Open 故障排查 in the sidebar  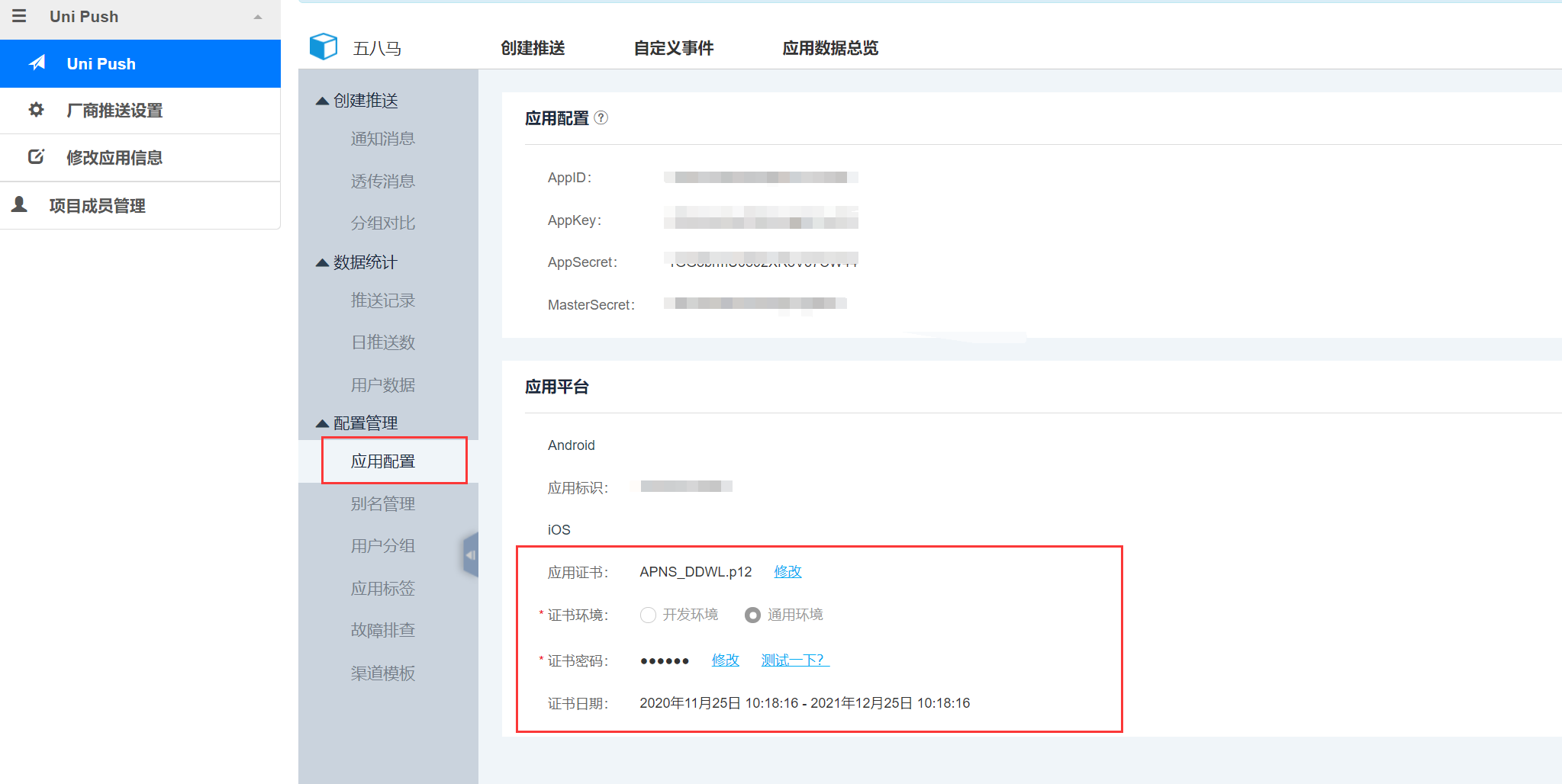[x=383, y=631]
